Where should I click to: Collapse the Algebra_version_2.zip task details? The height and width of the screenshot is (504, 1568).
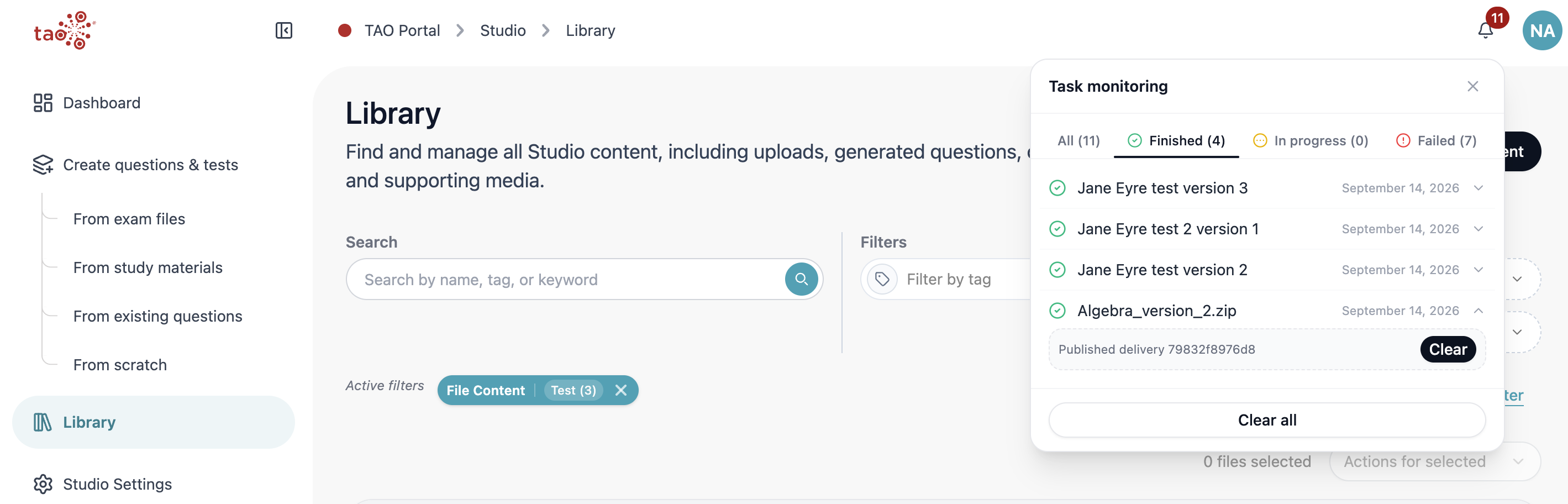tap(1478, 311)
